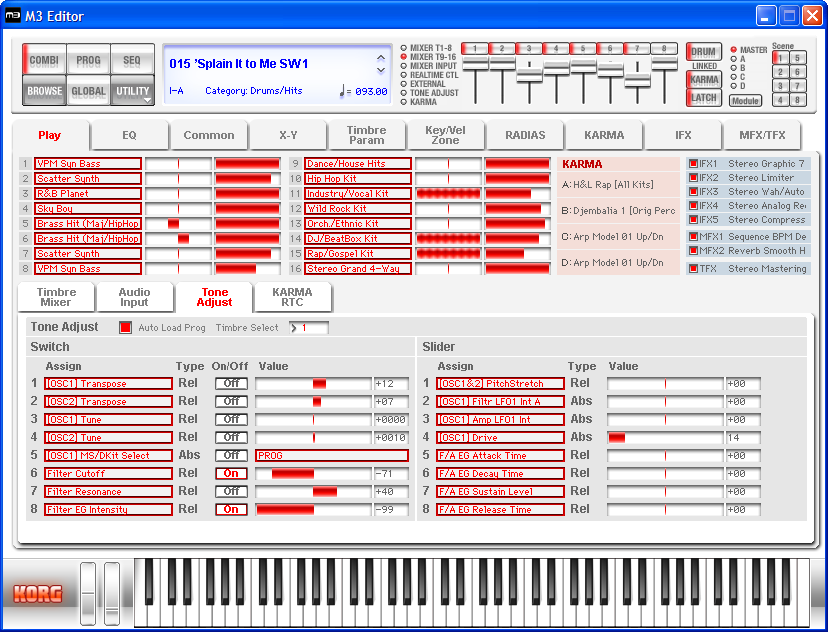Image resolution: width=828 pixels, height=632 pixels.
Task: Toggle IFX3 Stereo Wah/Auto effect
Action: pos(694,192)
